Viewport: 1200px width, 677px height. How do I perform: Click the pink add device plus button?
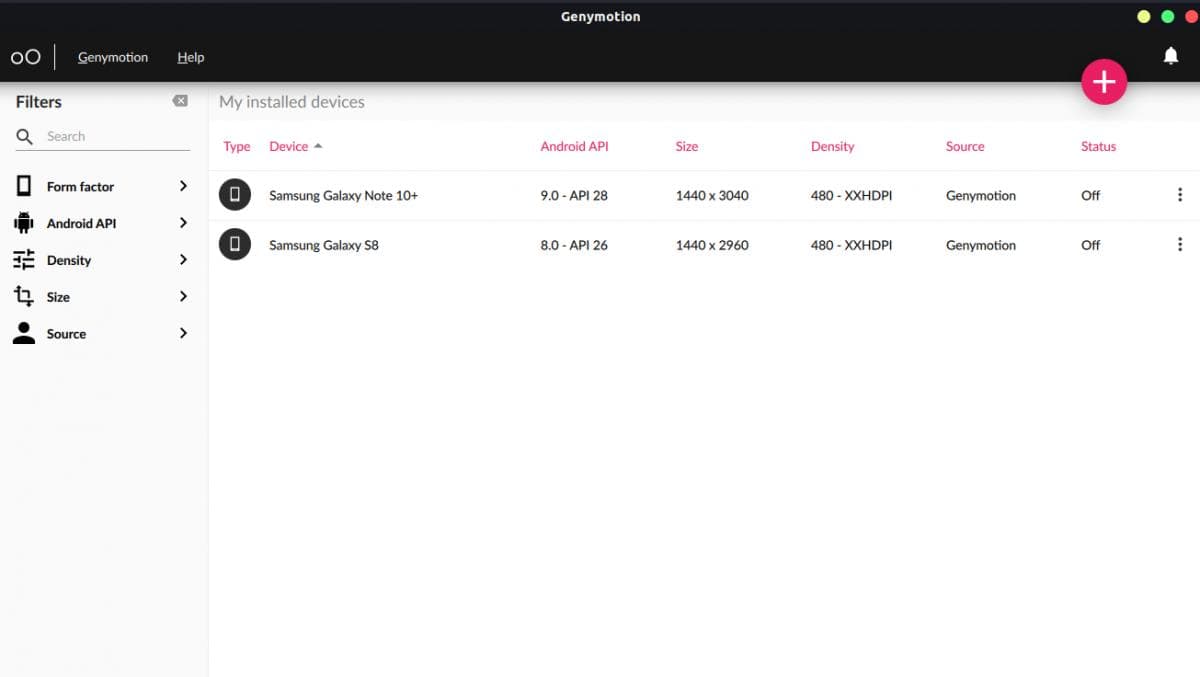(x=1103, y=82)
